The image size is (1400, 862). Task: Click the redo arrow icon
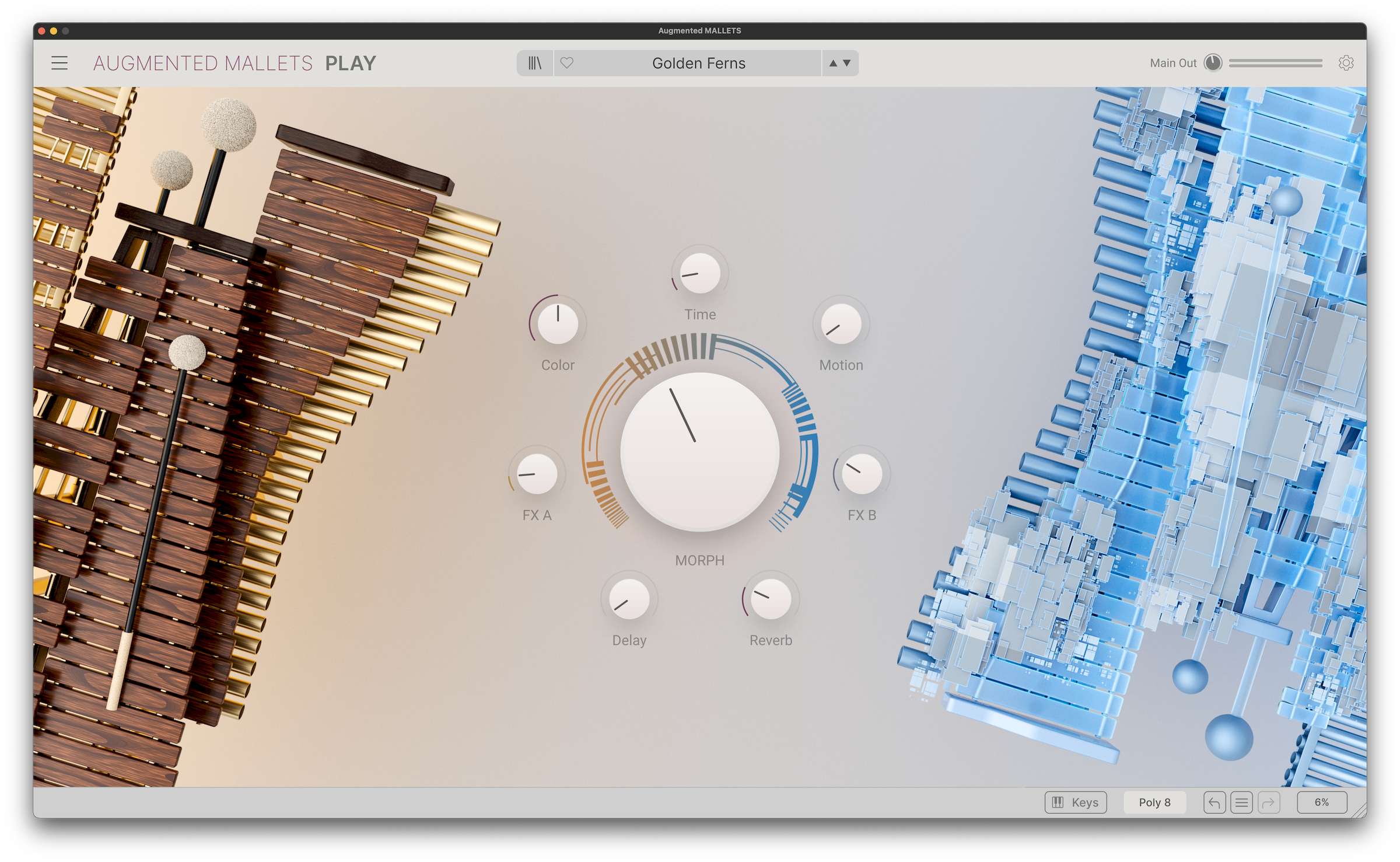tap(1268, 802)
